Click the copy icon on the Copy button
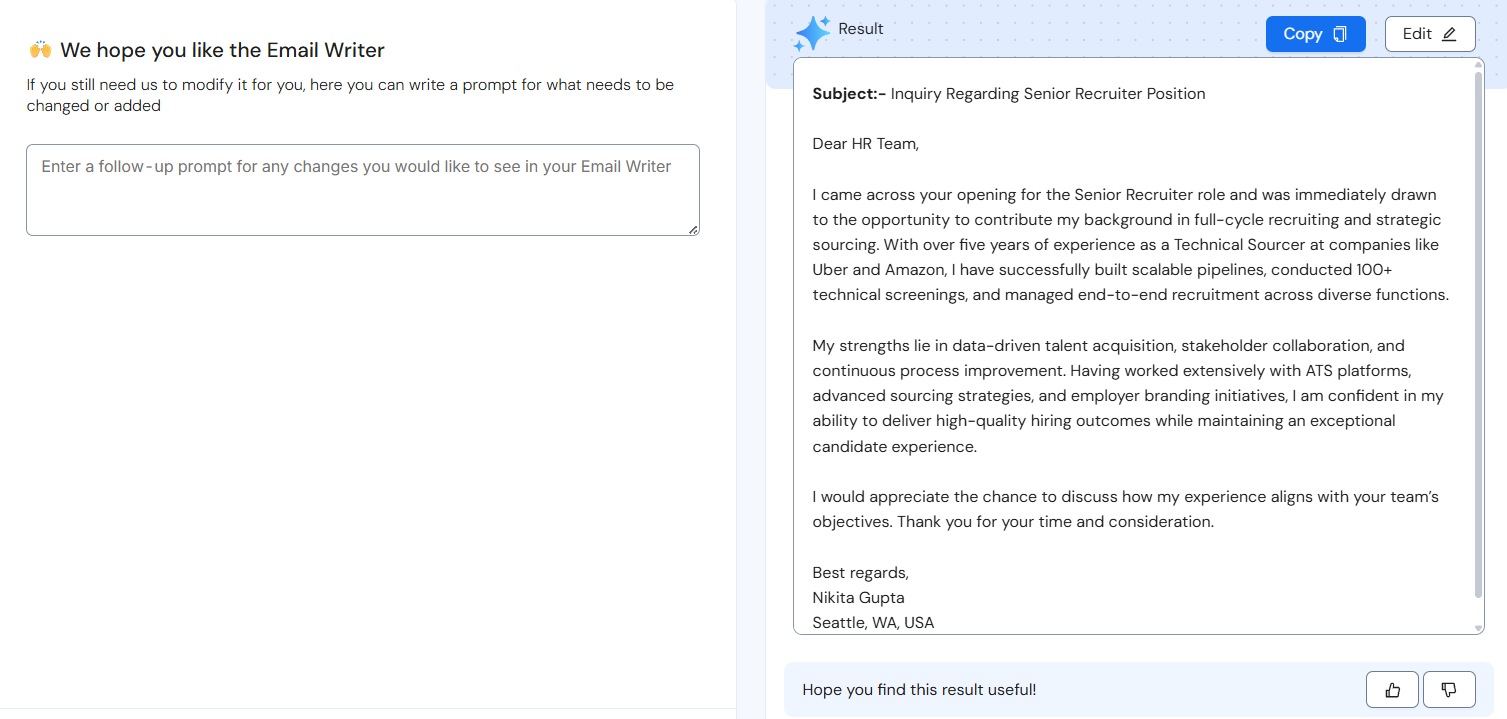Screen dimensions: 1507x719 1340,33
